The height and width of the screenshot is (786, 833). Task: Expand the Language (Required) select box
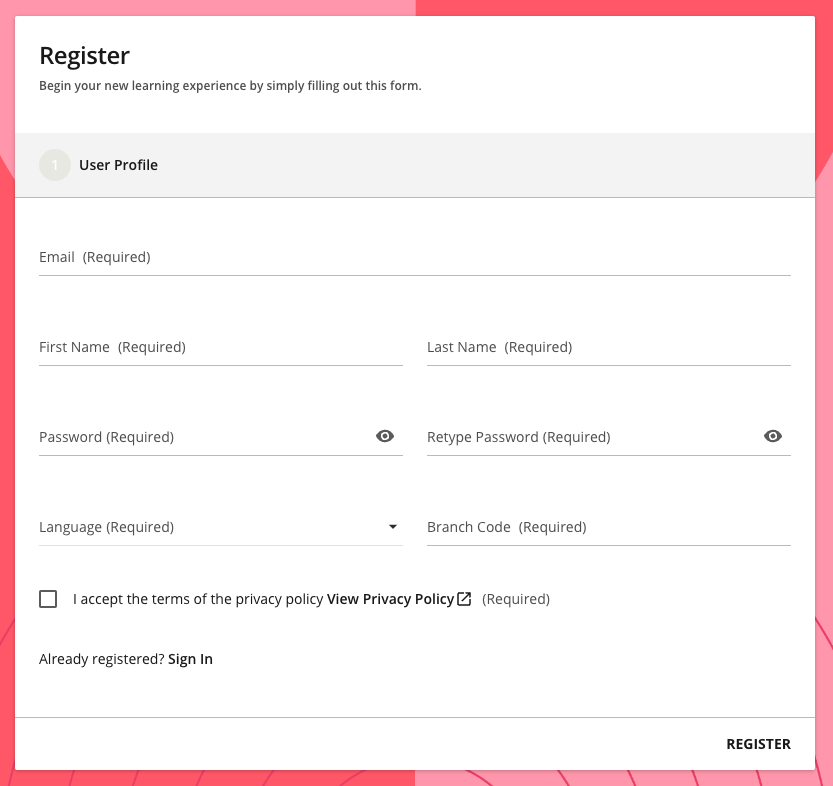coord(220,527)
